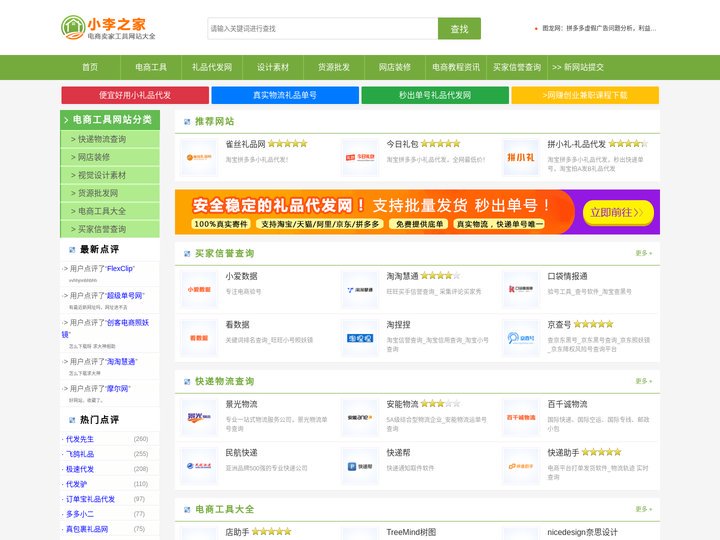Open the 电商工具 nav item
Screen dimensions: 720x540
point(151,67)
